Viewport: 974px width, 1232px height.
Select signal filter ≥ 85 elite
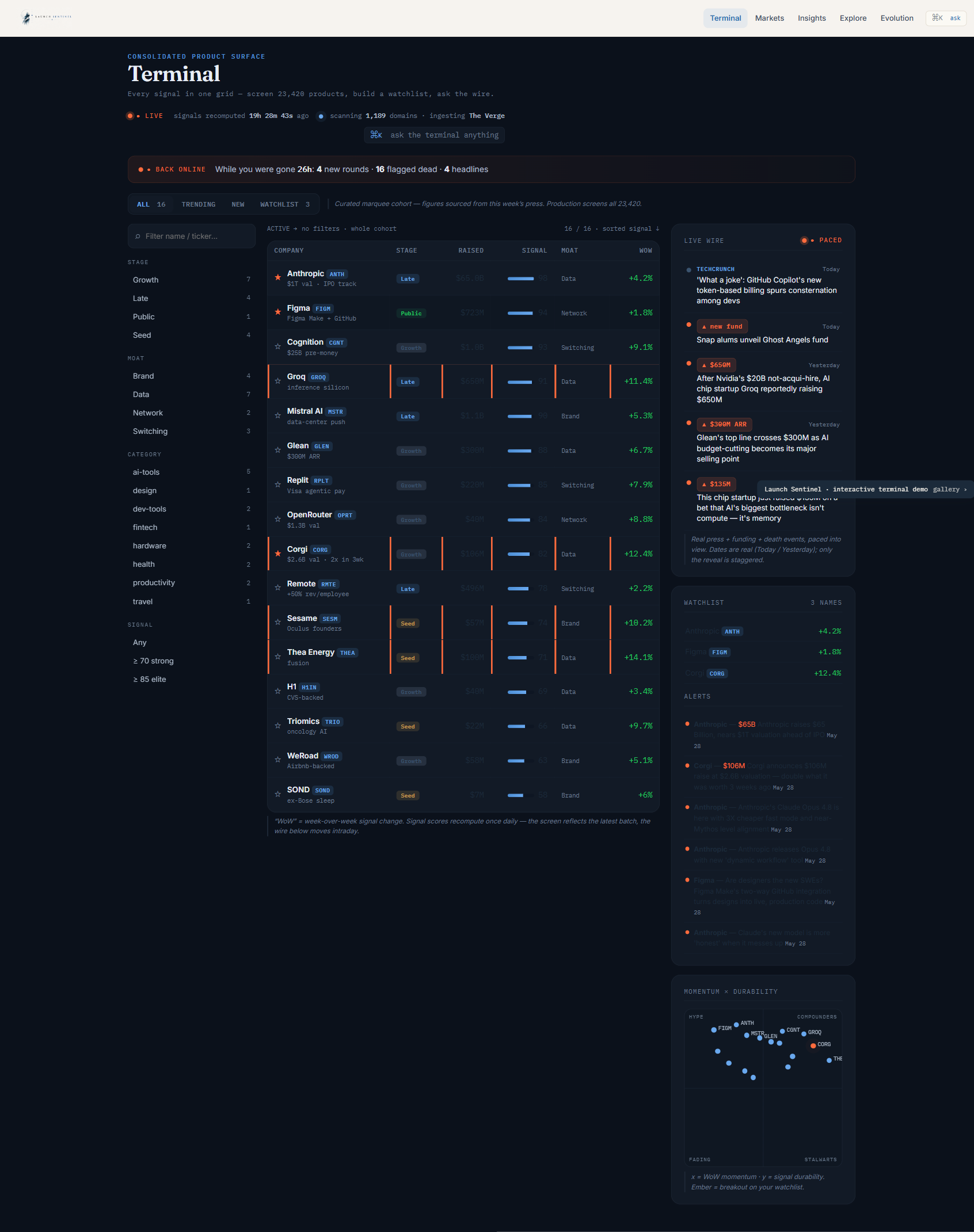coord(192,679)
